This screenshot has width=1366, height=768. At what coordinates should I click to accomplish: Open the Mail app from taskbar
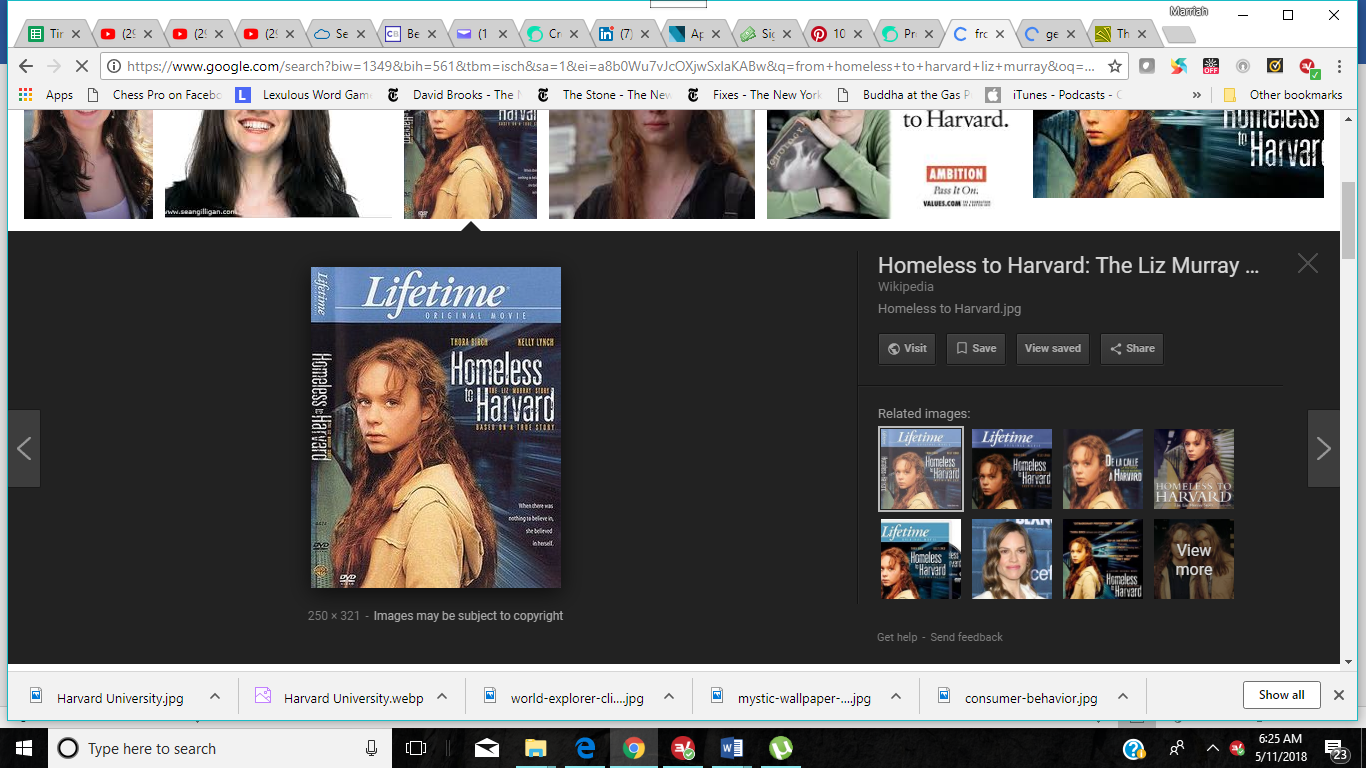[x=487, y=748]
